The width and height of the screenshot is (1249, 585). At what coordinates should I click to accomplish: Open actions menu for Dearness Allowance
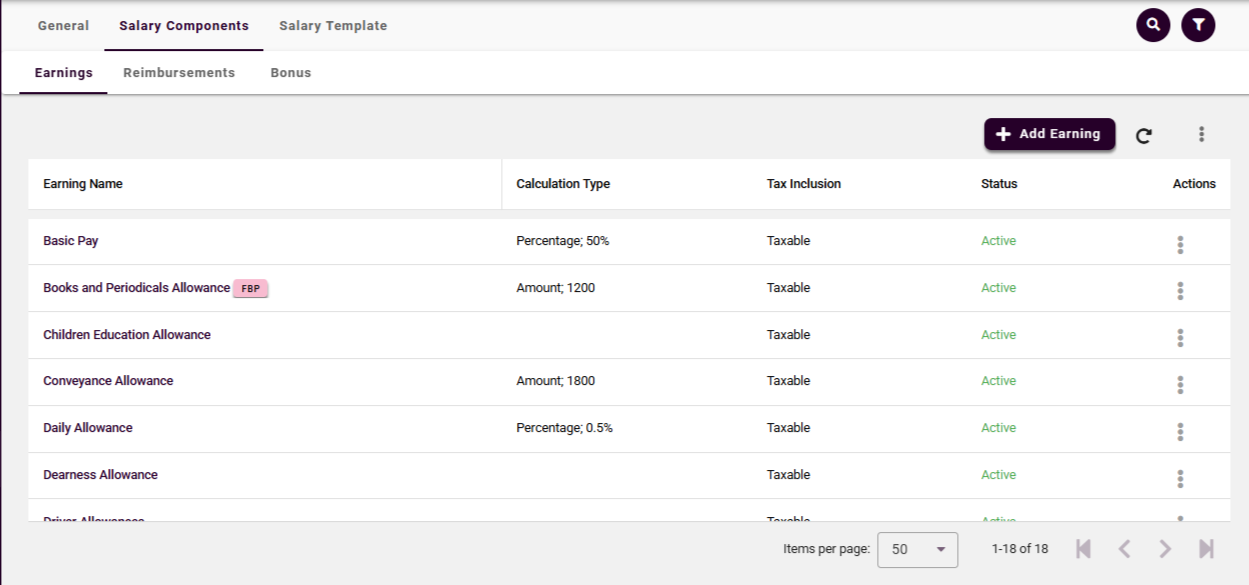[1180, 478]
